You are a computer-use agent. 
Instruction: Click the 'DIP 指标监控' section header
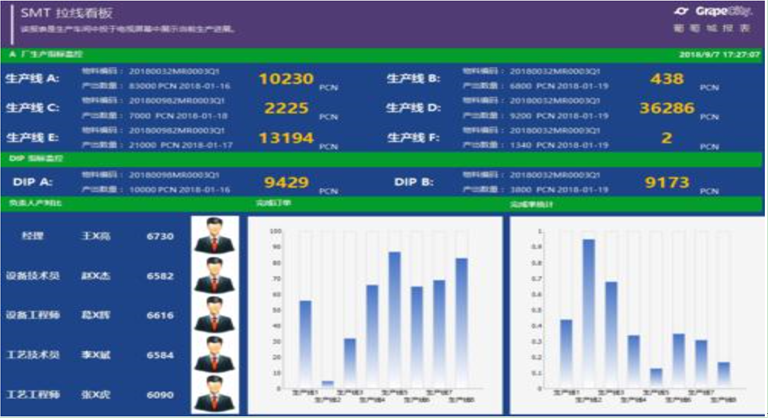click(x=36, y=158)
